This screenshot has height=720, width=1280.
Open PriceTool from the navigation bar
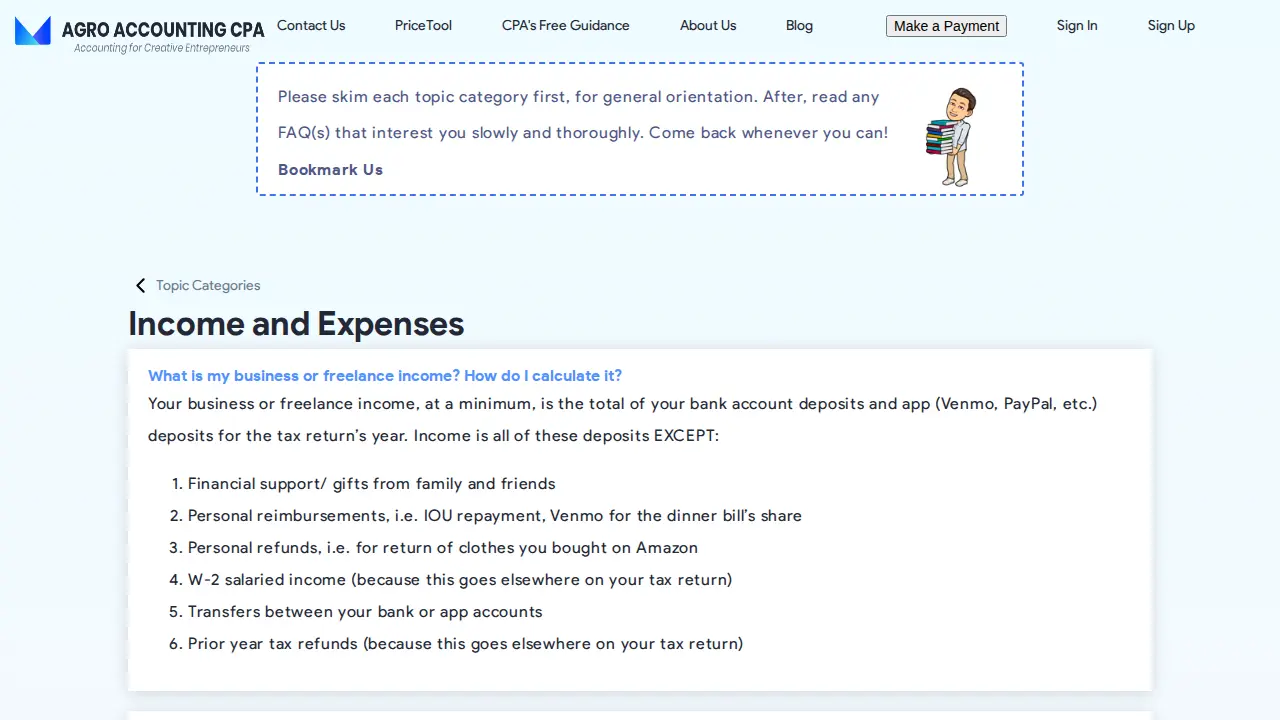[x=423, y=25]
